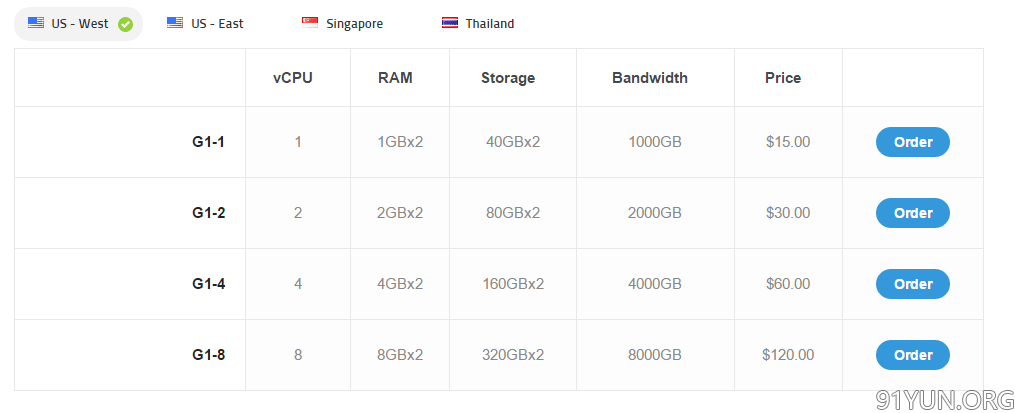Click the US flag icon beside US - East
Image resolution: width=1015 pixels, height=413 pixels.
(x=175, y=23)
